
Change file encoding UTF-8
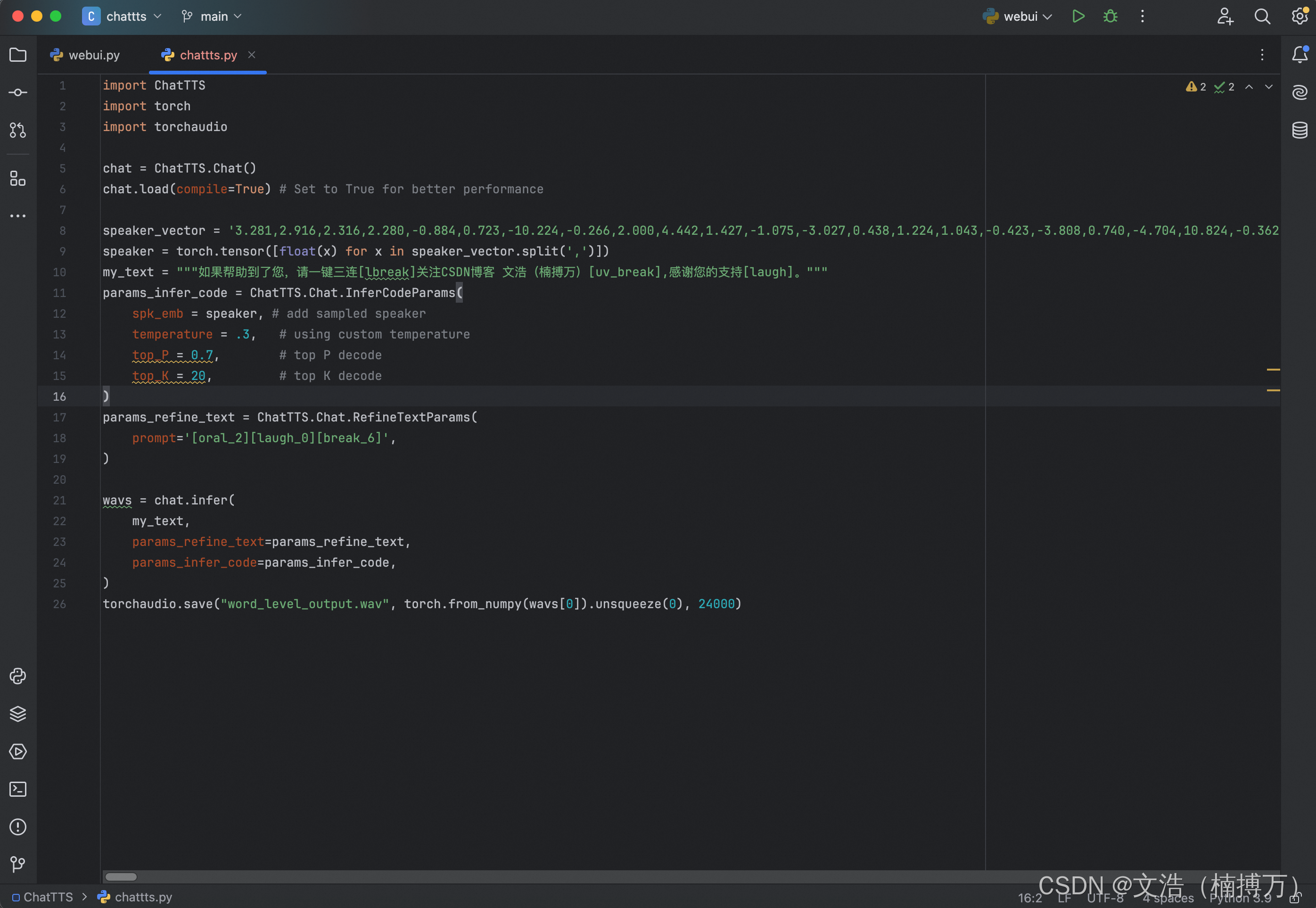[1105, 898]
